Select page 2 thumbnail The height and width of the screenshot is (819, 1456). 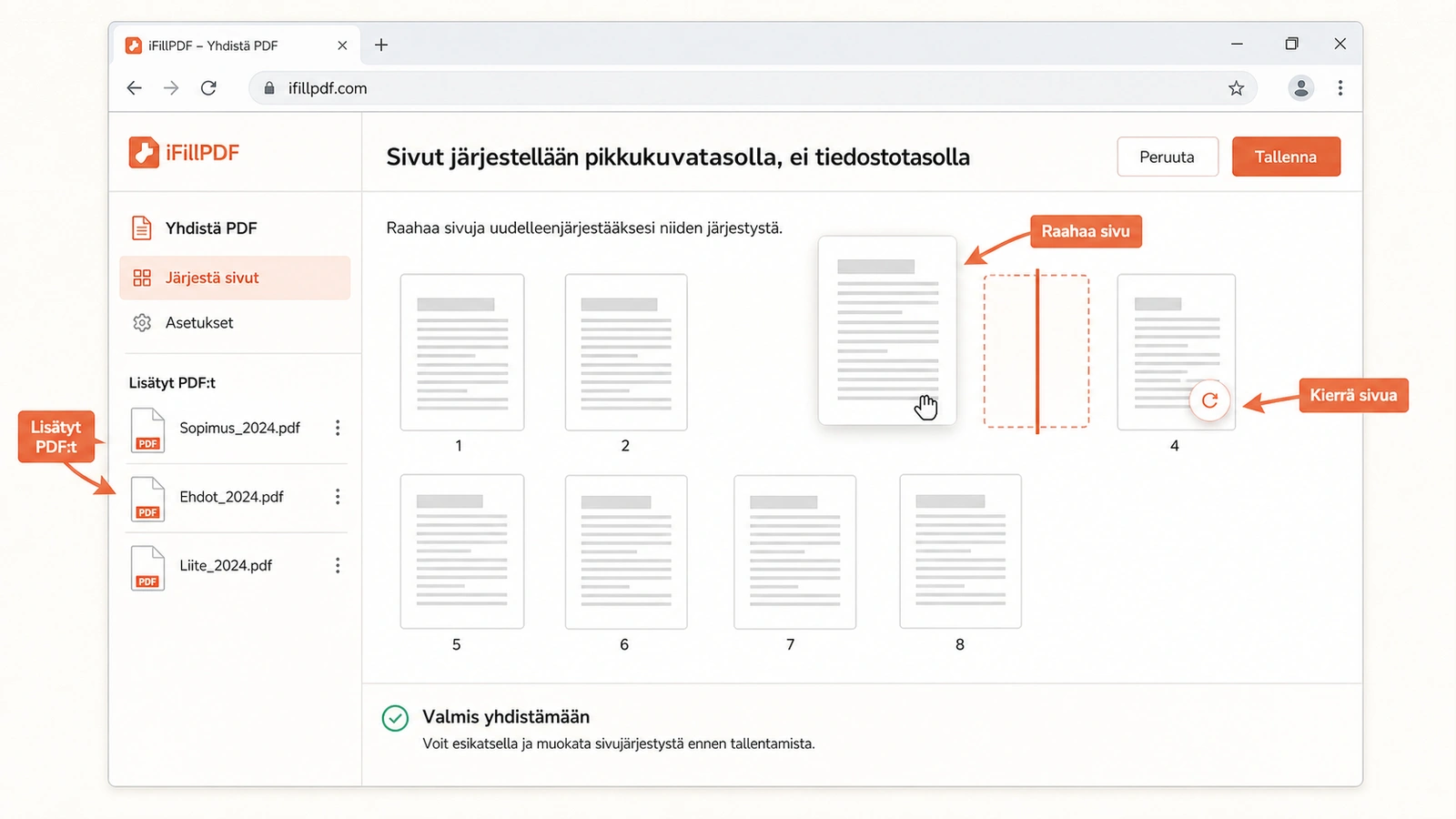626,352
